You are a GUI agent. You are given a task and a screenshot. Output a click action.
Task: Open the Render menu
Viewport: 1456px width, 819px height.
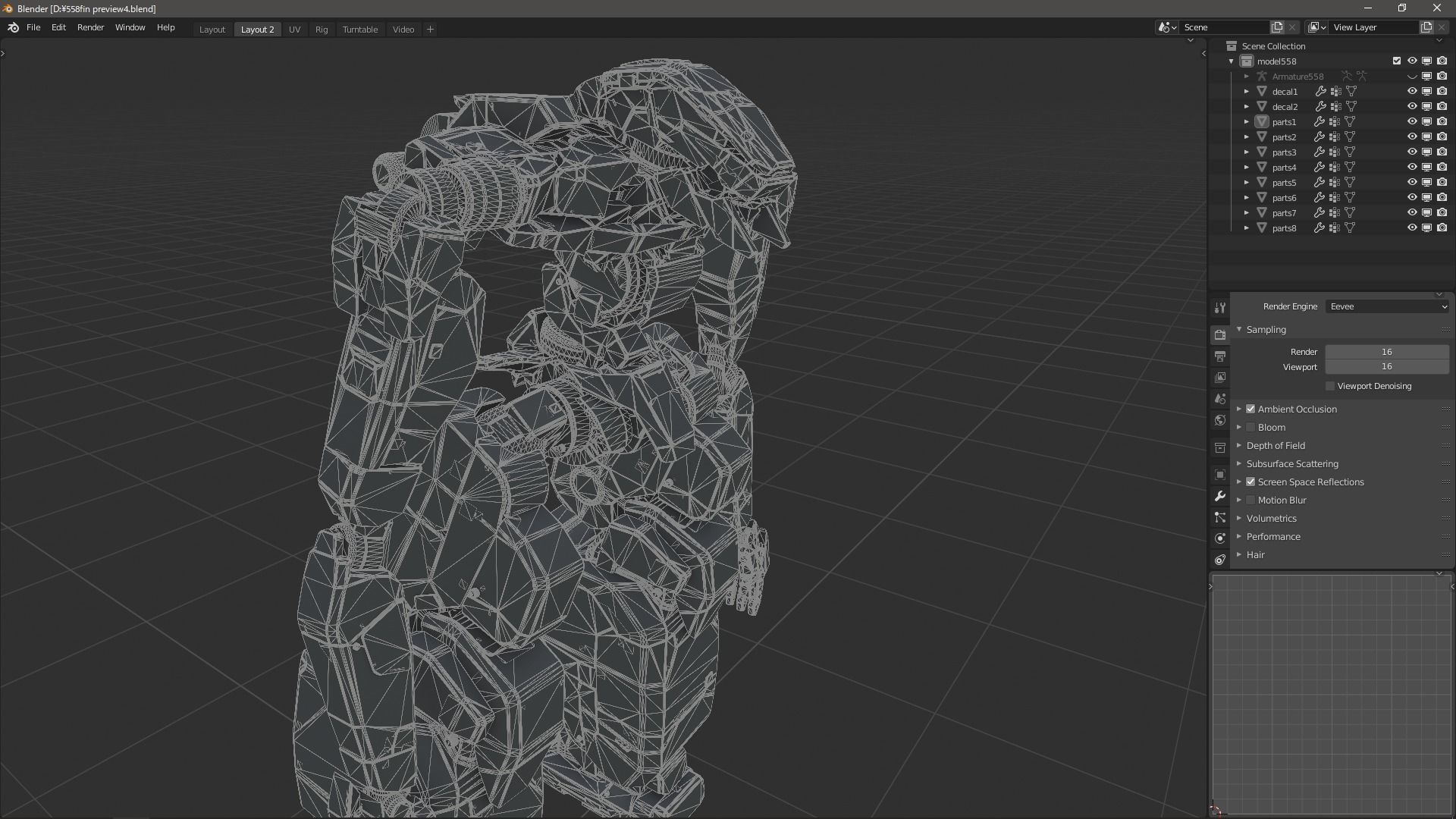[x=91, y=28]
